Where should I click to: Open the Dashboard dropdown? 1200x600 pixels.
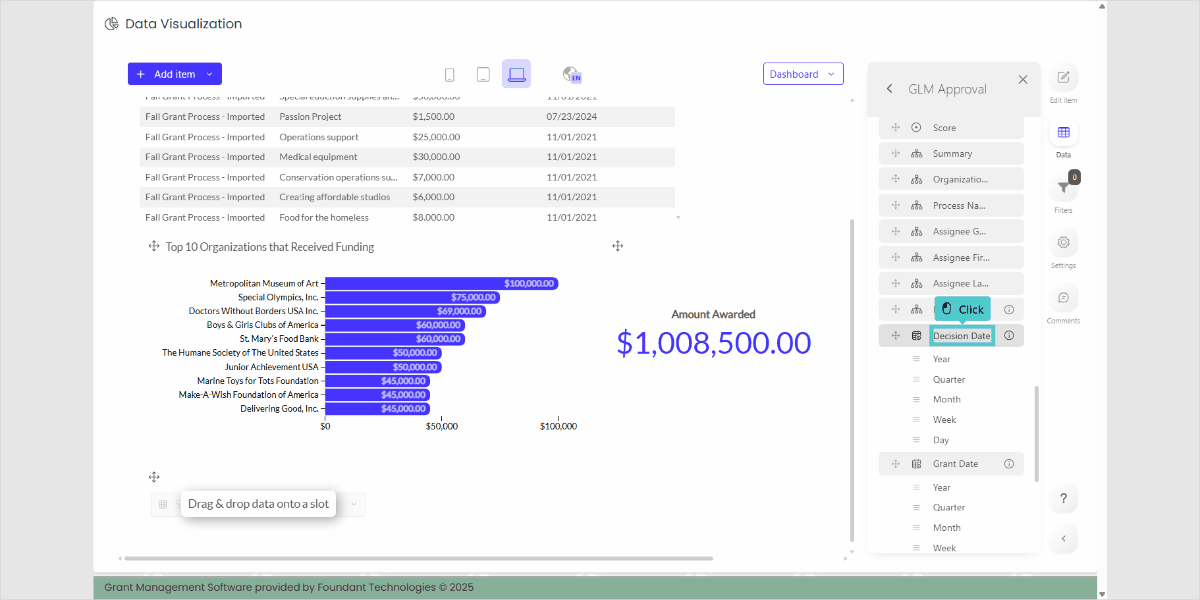[803, 73]
